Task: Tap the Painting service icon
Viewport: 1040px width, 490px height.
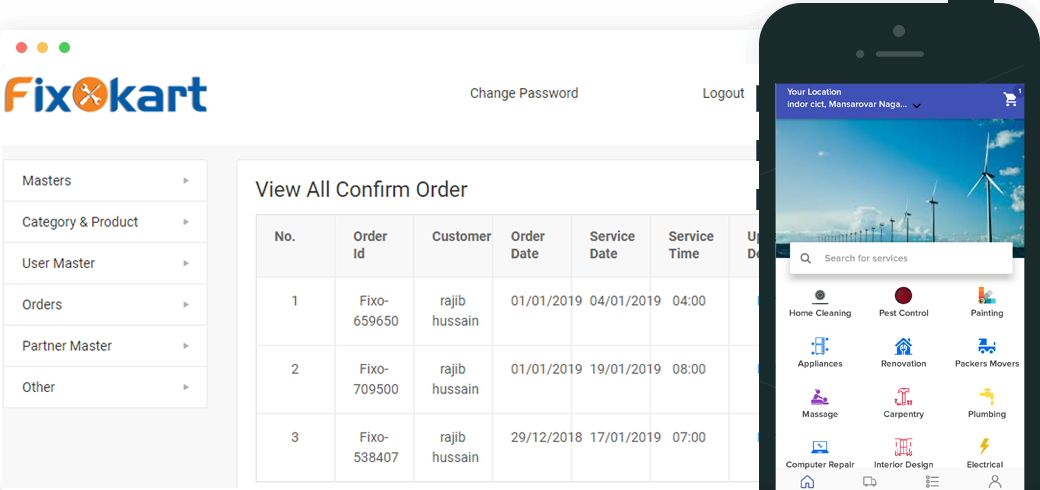Action: coord(986,296)
